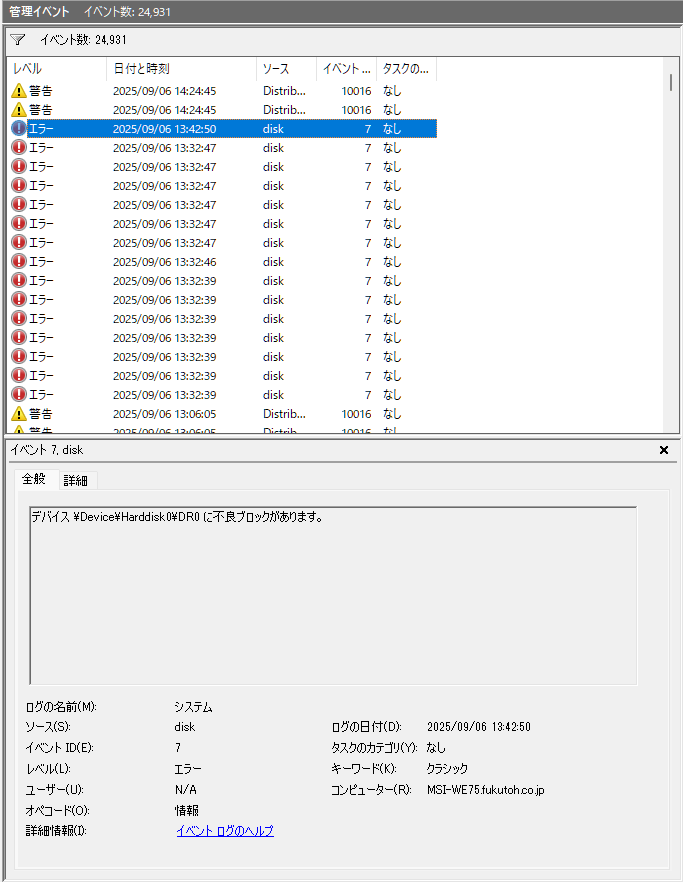Click the イベント ID column header

(346, 69)
